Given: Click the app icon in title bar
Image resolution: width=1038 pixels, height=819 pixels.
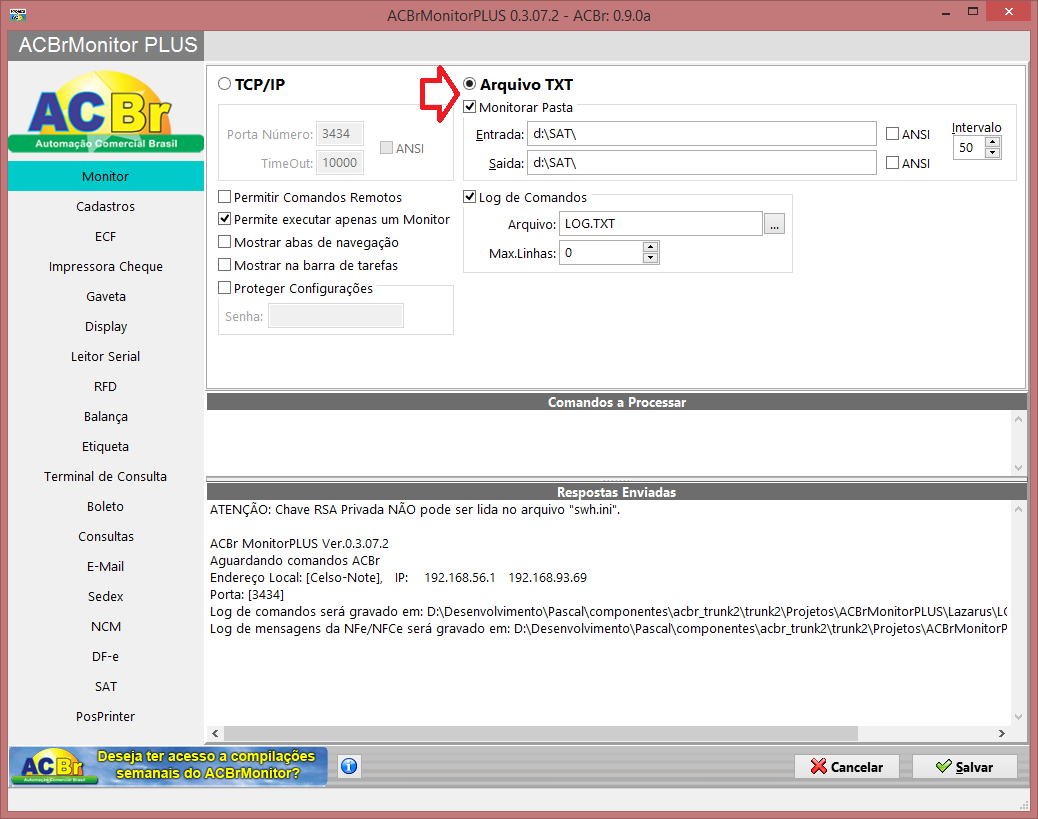Looking at the screenshot, I should [x=18, y=14].
